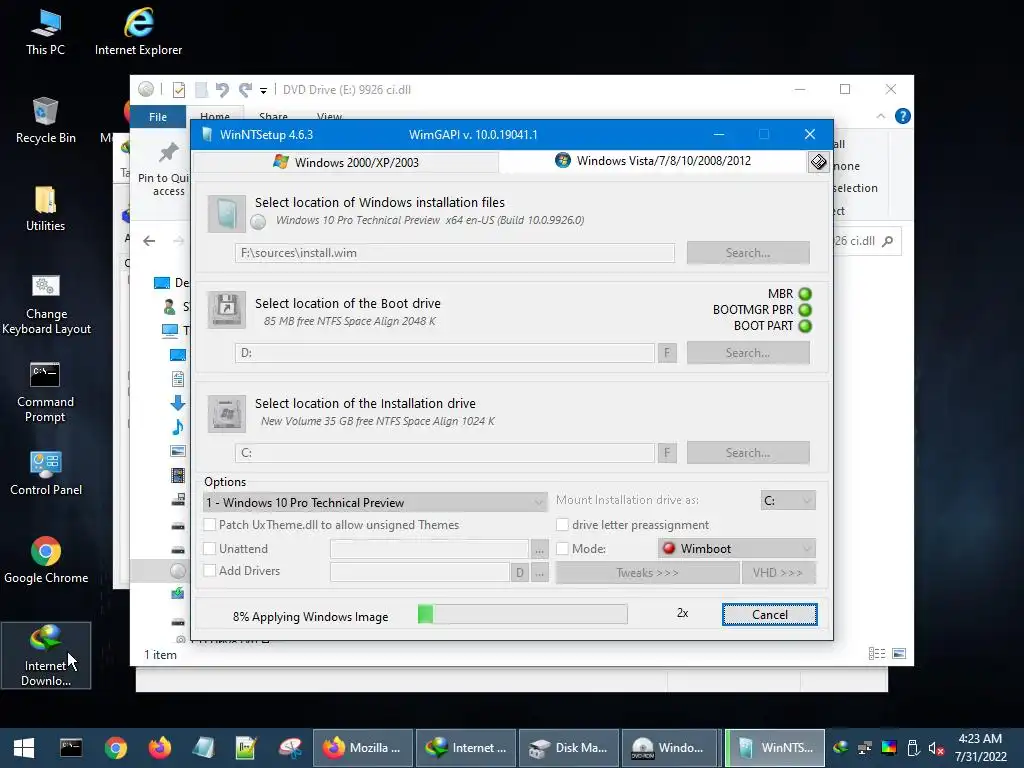Click the Explorer redo toolbar icon
The height and width of the screenshot is (768, 1024).
tap(246, 89)
